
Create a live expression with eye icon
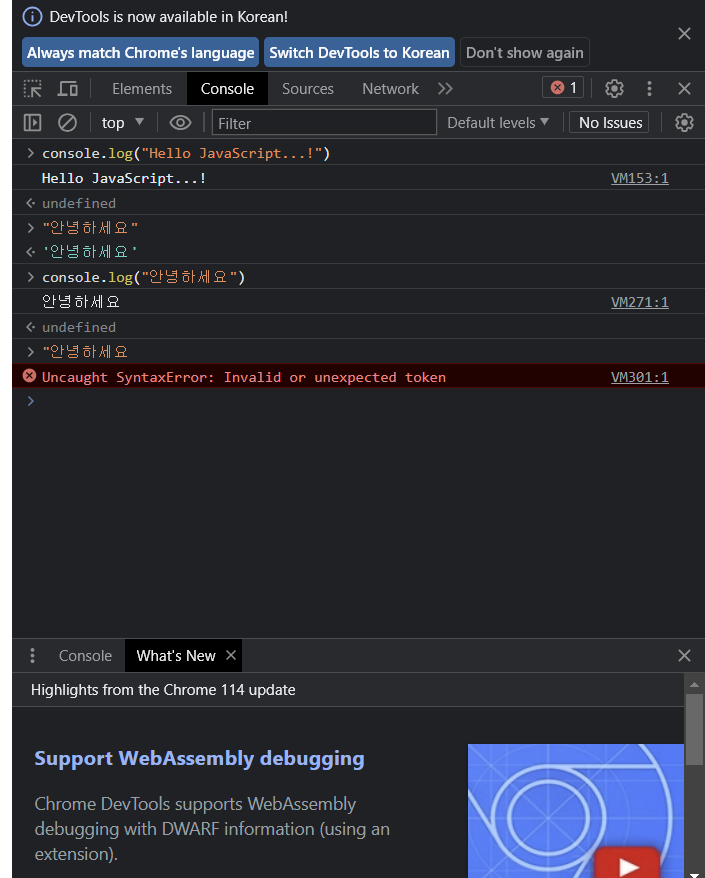(x=180, y=123)
